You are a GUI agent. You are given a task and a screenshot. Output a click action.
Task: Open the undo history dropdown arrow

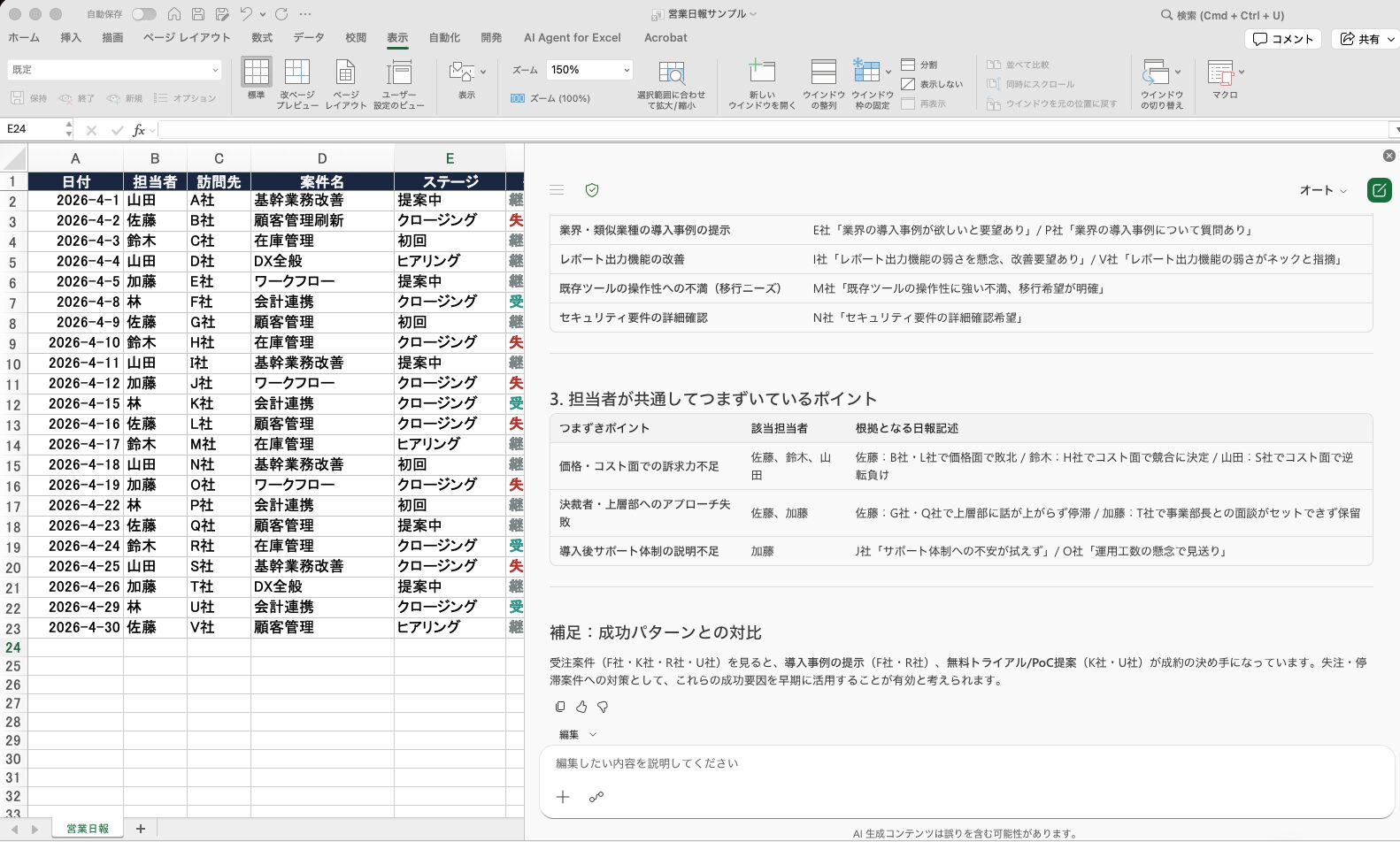[263, 14]
